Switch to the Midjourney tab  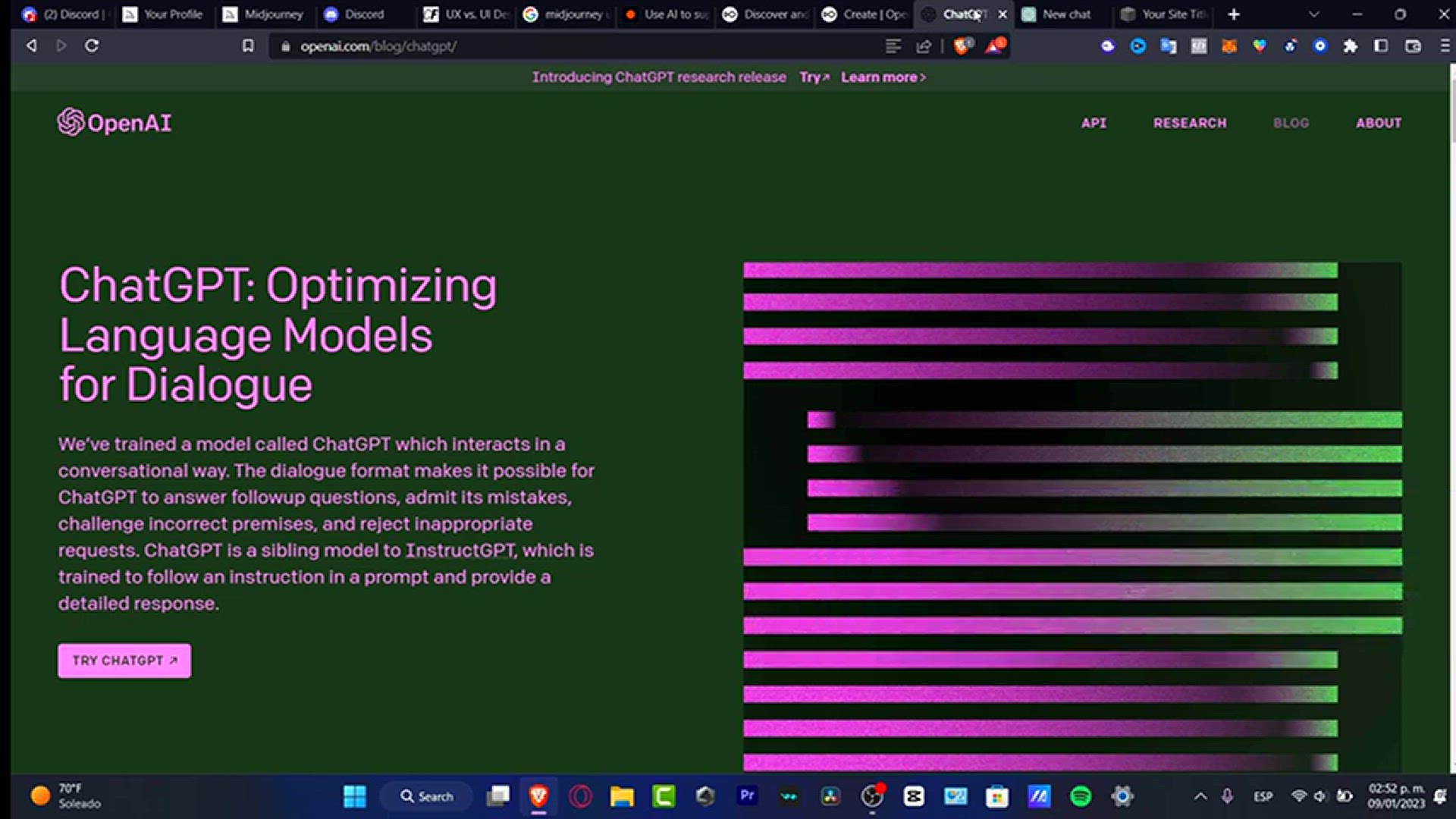[x=263, y=14]
